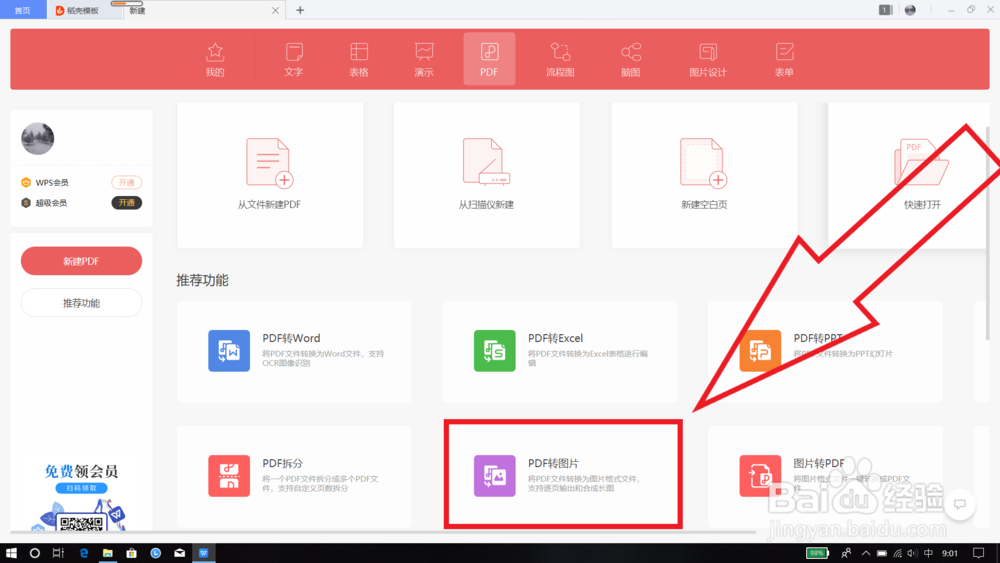Image resolution: width=1000 pixels, height=563 pixels.
Task: Open Microsoft Edge from taskbar
Action: [84, 553]
